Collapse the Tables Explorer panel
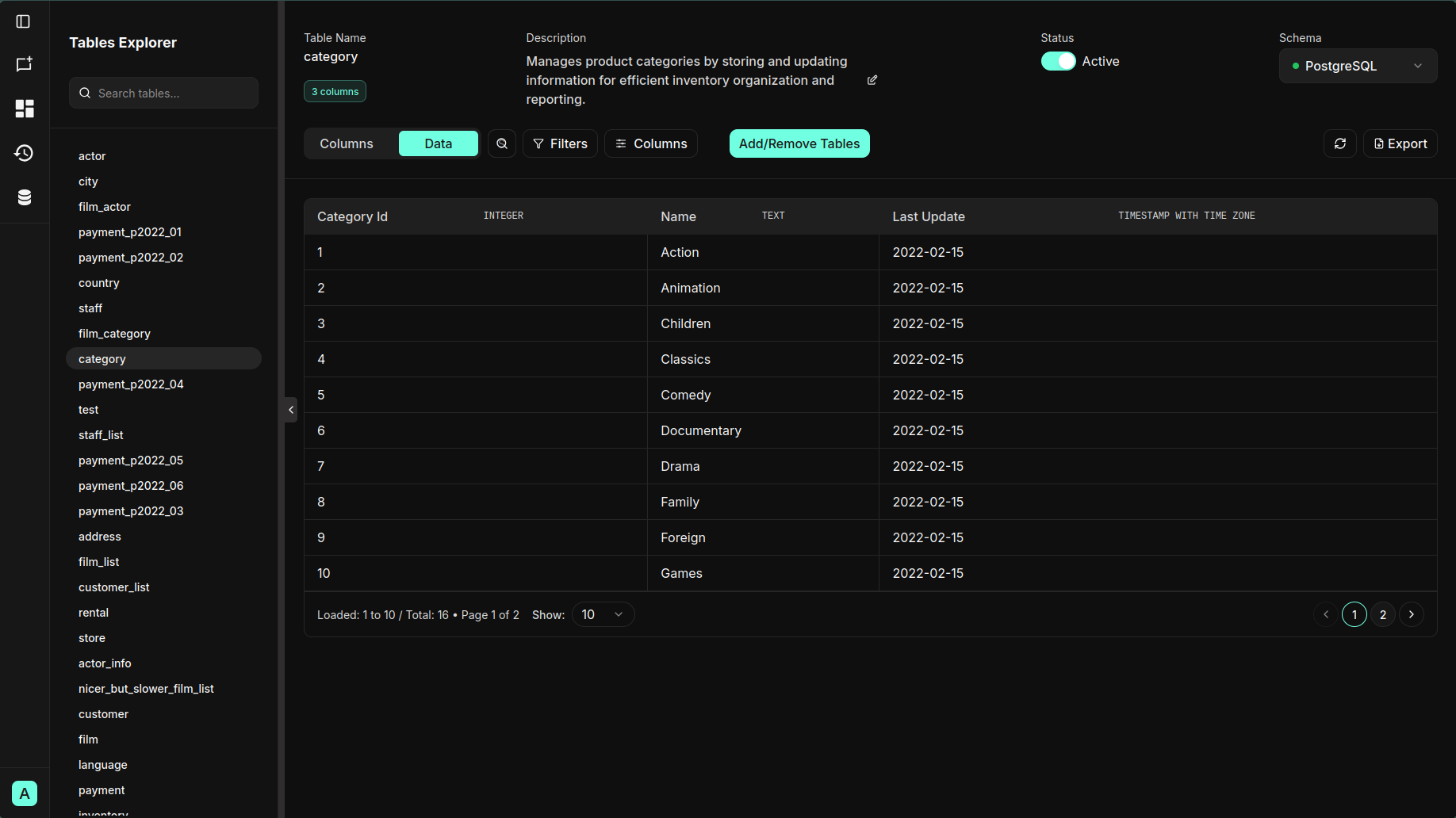1456x818 pixels. coord(290,410)
